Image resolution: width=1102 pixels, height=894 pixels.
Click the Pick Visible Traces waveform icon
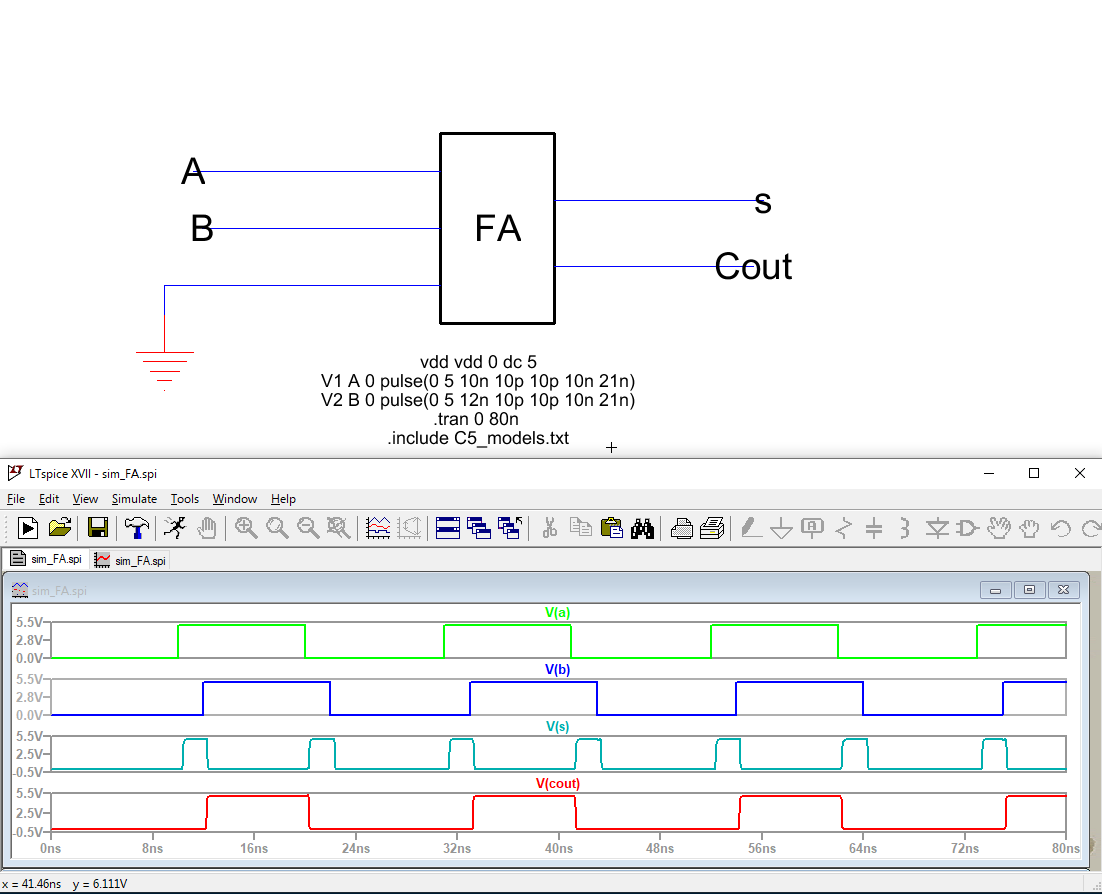pos(377,528)
